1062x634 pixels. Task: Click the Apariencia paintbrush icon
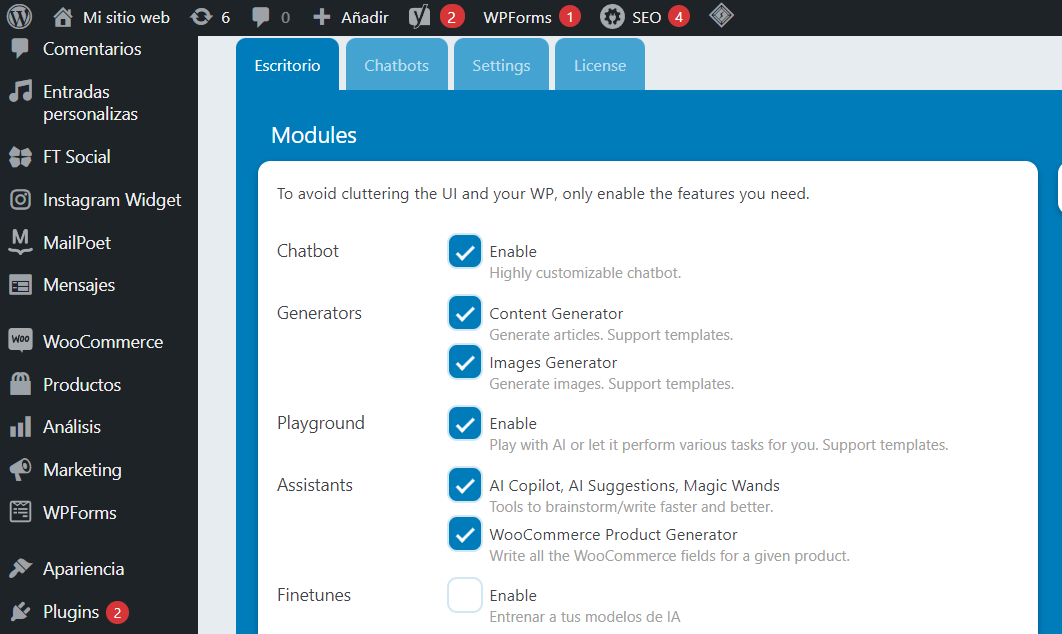pos(18,568)
